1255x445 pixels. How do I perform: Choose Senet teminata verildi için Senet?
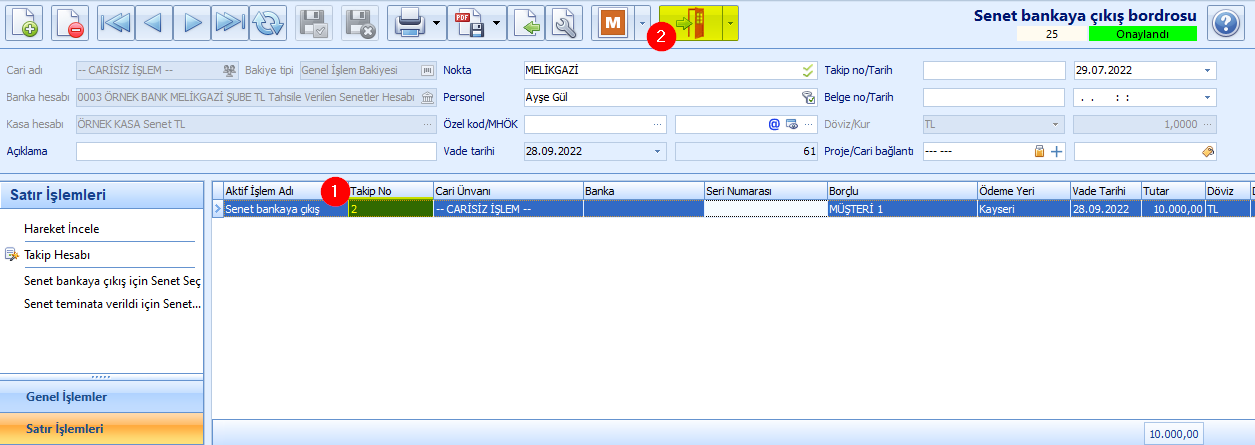113,303
